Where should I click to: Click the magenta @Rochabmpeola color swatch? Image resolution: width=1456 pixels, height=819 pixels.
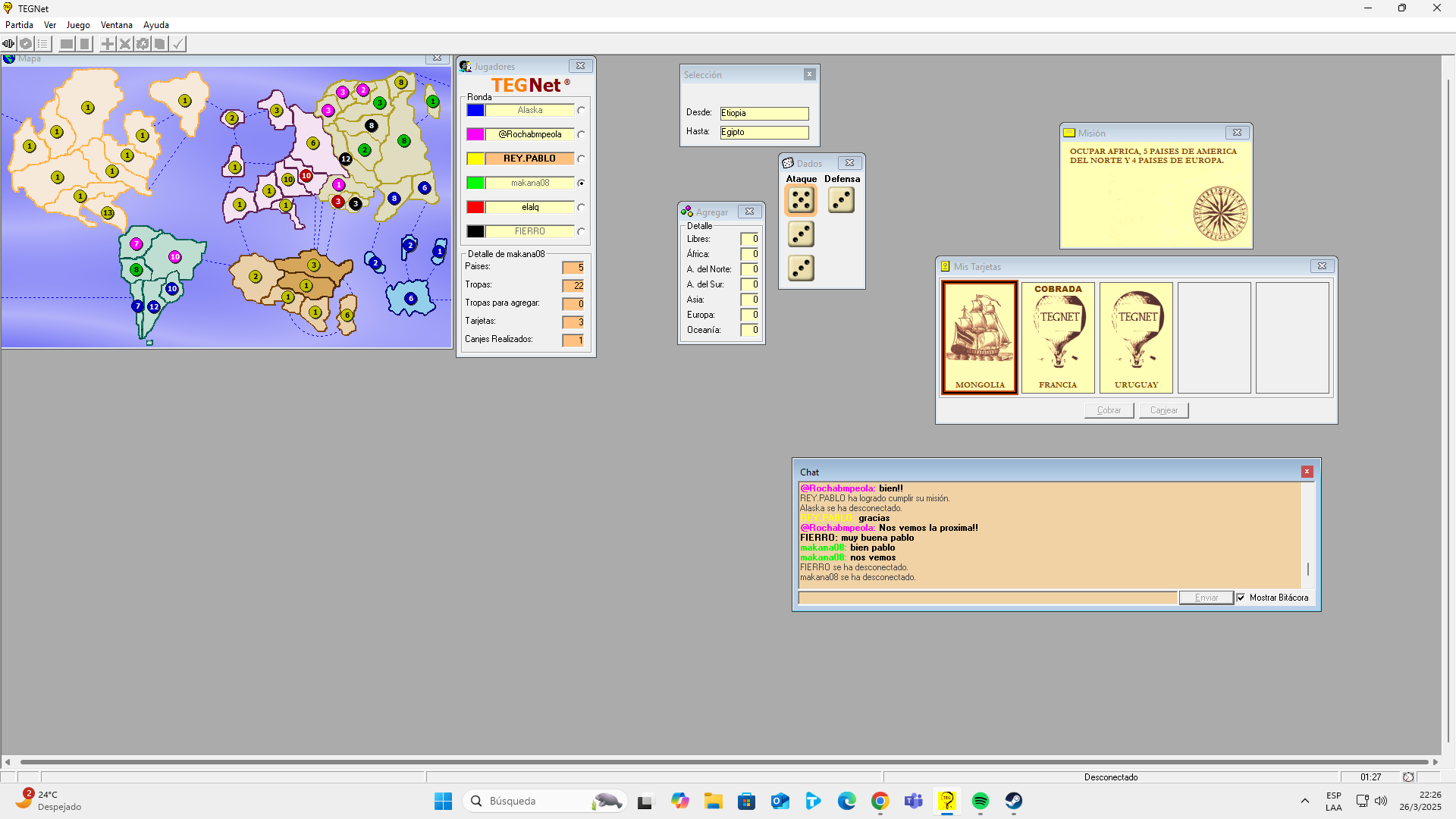[x=475, y=134]
